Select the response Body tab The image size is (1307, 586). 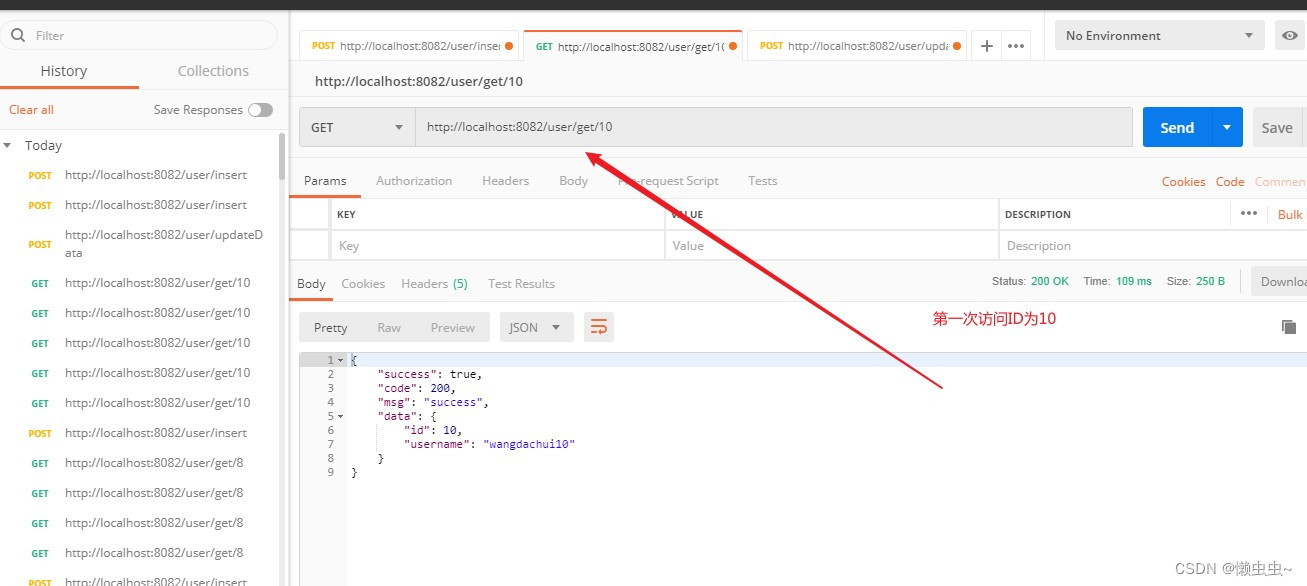311,284
